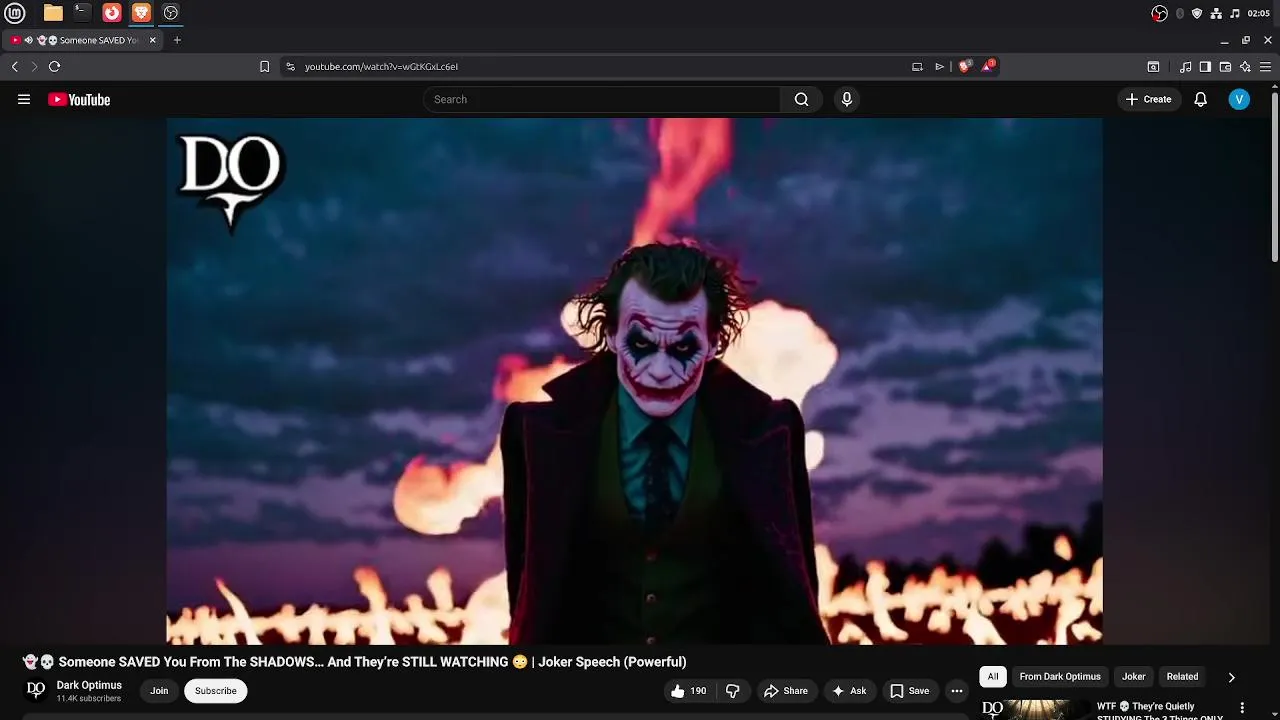The image size is (1280, 720).
Task: Select the Someone SAVED You browser tab
Action: click(84, 40)
